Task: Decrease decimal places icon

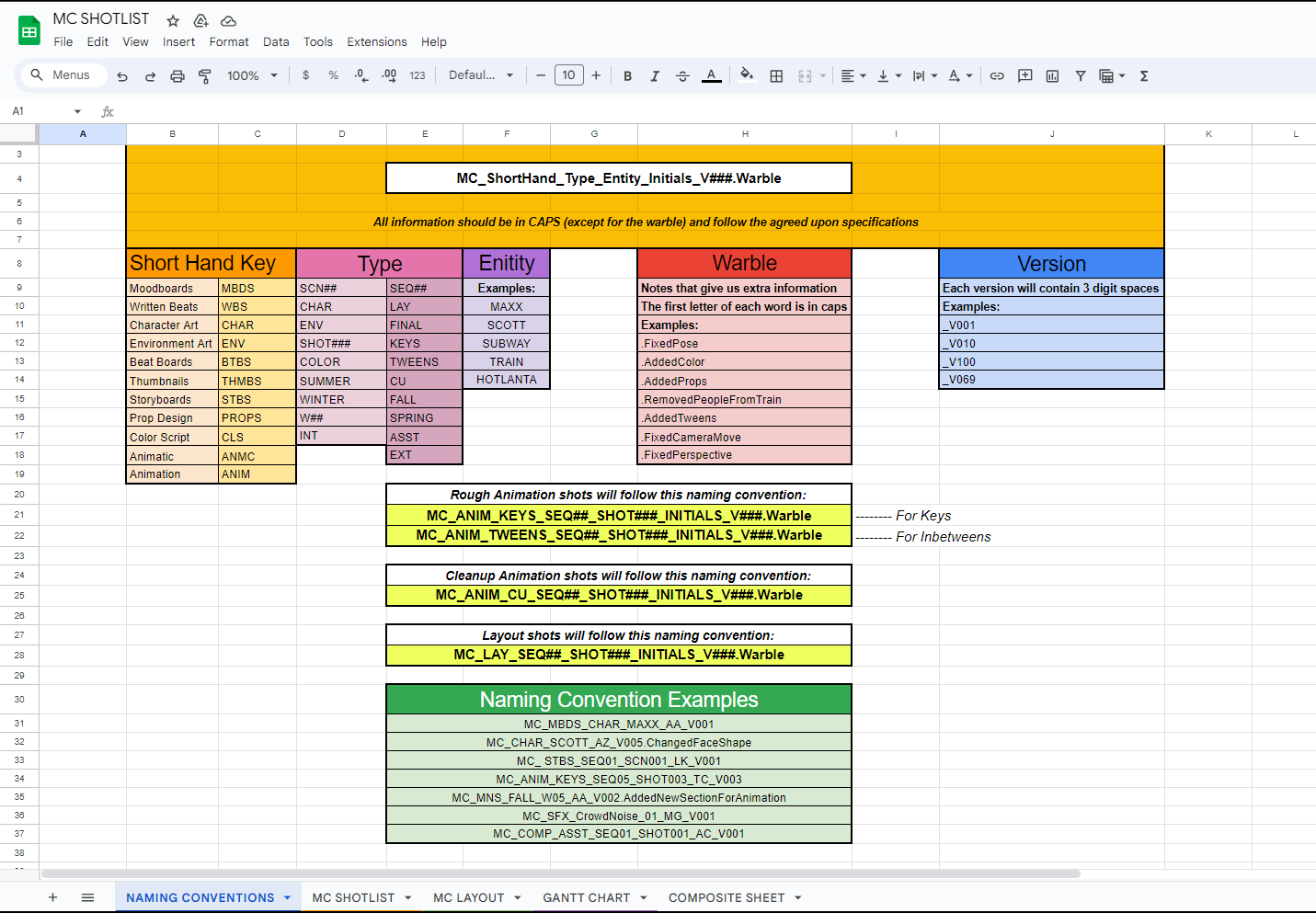Action: [x=361, y=75]
